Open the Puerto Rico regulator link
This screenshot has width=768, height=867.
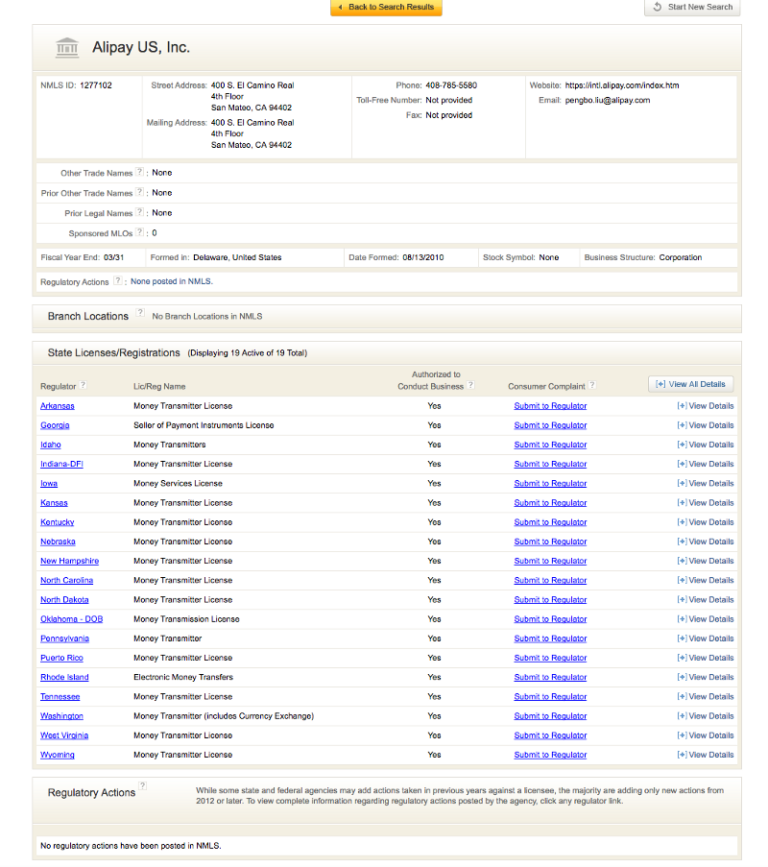[x=62, y=658]
